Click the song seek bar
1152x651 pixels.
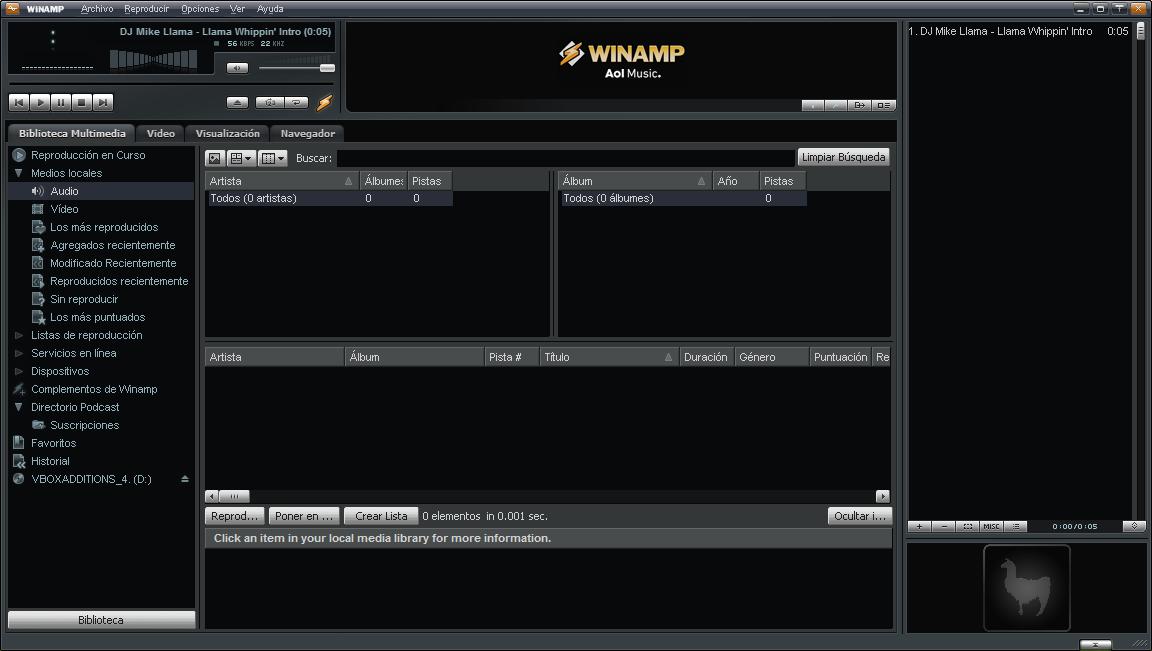point(170,84)
